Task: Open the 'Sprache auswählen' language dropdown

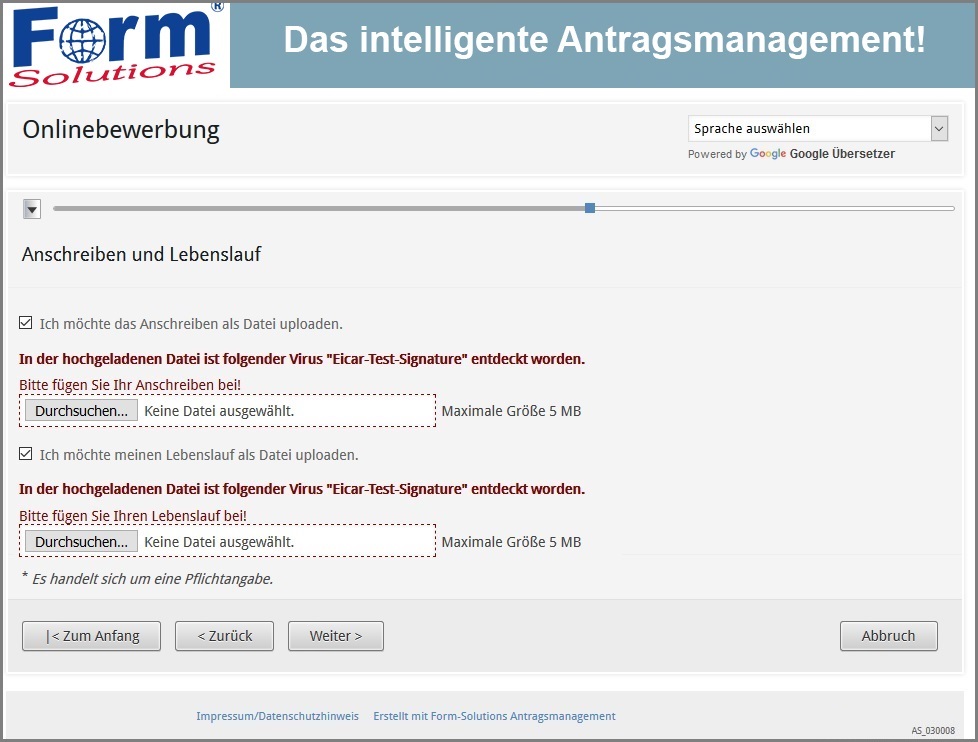Action: click(808, 128)
